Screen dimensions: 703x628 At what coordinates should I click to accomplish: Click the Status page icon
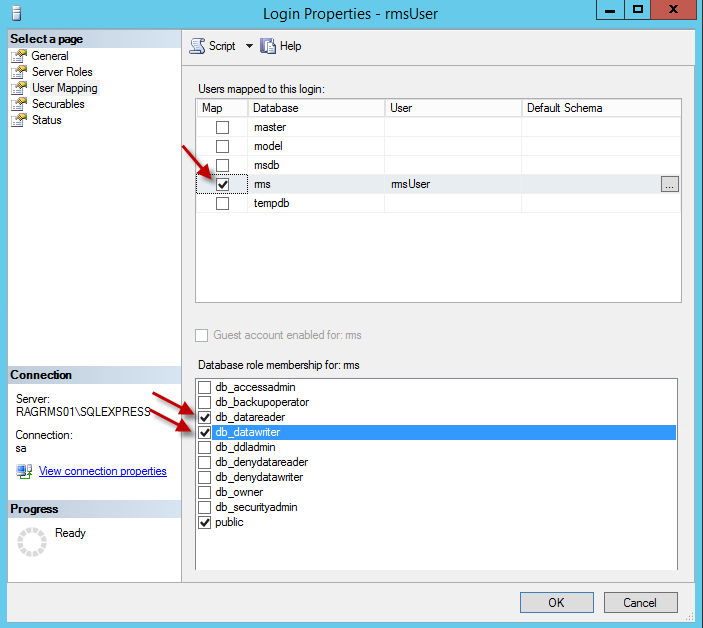[x=19, y=120]
